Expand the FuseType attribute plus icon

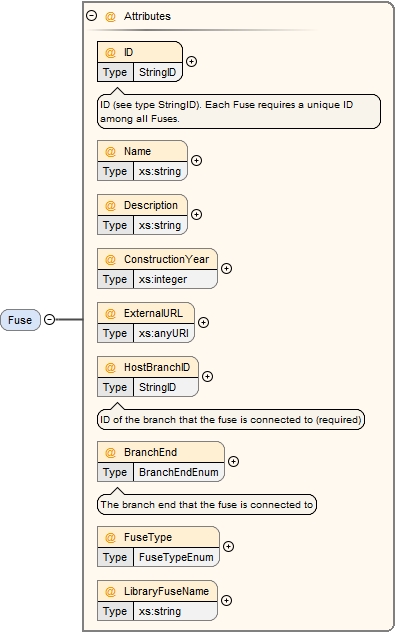point(228,546)
